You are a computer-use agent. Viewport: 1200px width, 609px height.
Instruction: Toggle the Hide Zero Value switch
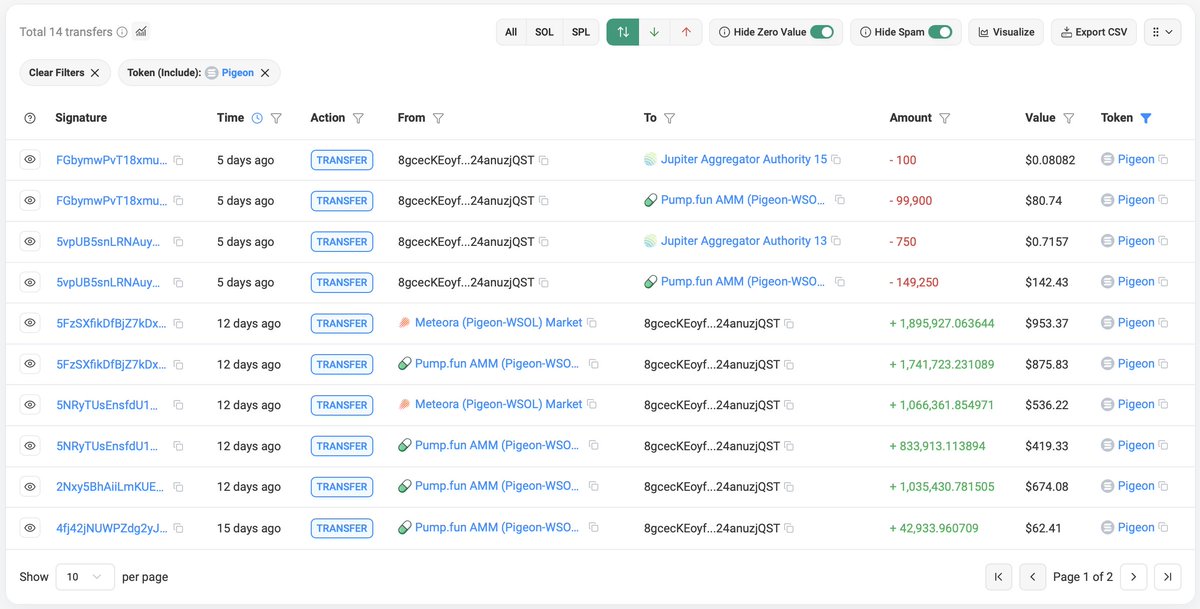click(x=822, y=32)
